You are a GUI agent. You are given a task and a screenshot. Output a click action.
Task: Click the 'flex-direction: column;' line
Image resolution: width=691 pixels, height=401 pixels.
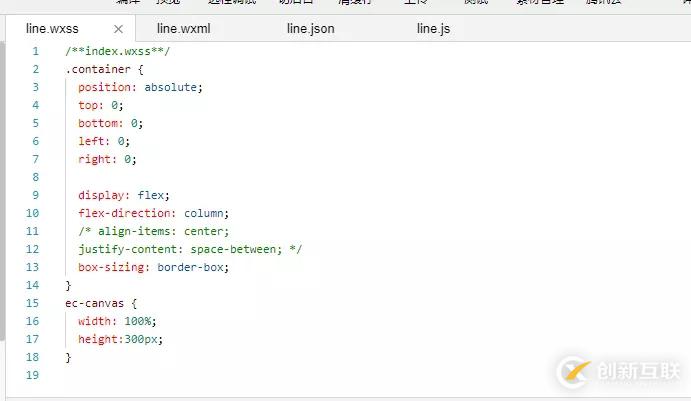(153, 213)
